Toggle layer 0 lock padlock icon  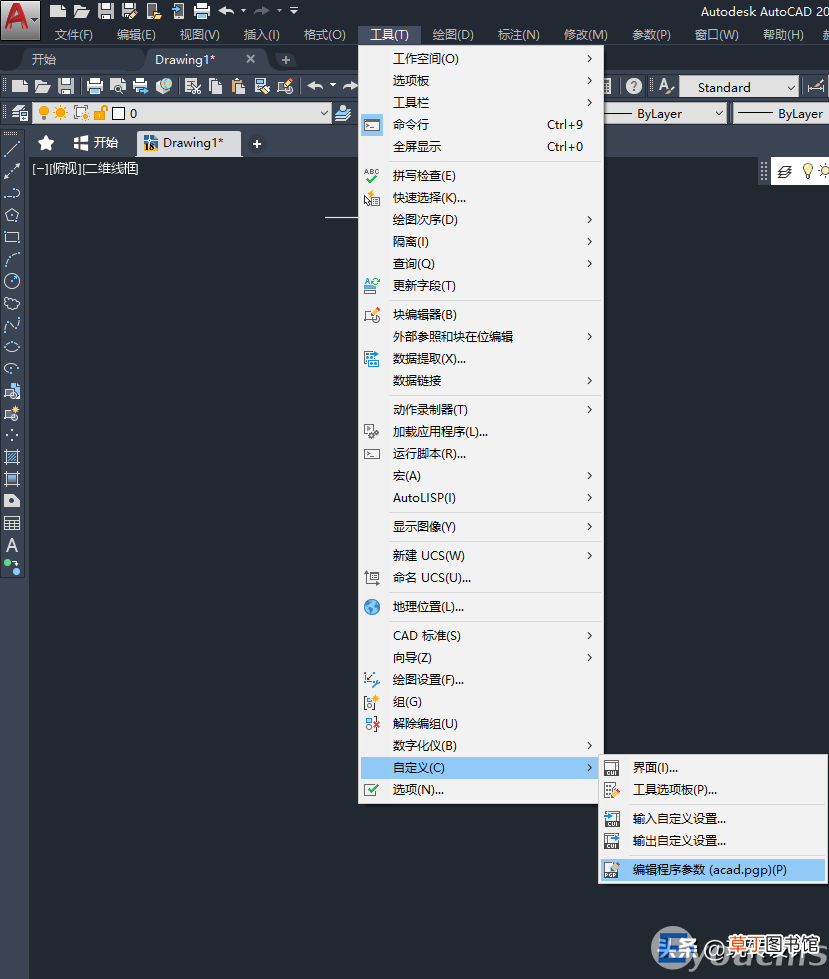pyautogui.click(x=100, y=113)
